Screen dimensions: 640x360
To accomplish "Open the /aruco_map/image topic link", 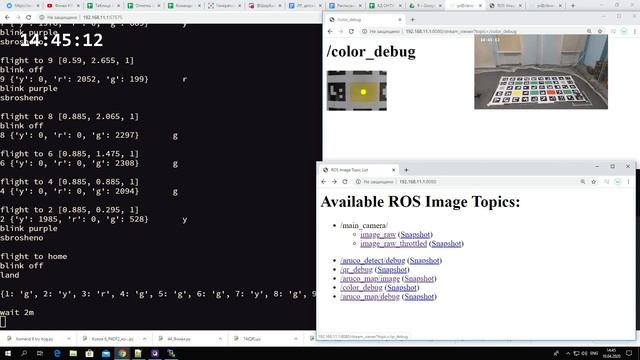I will 370,279.
